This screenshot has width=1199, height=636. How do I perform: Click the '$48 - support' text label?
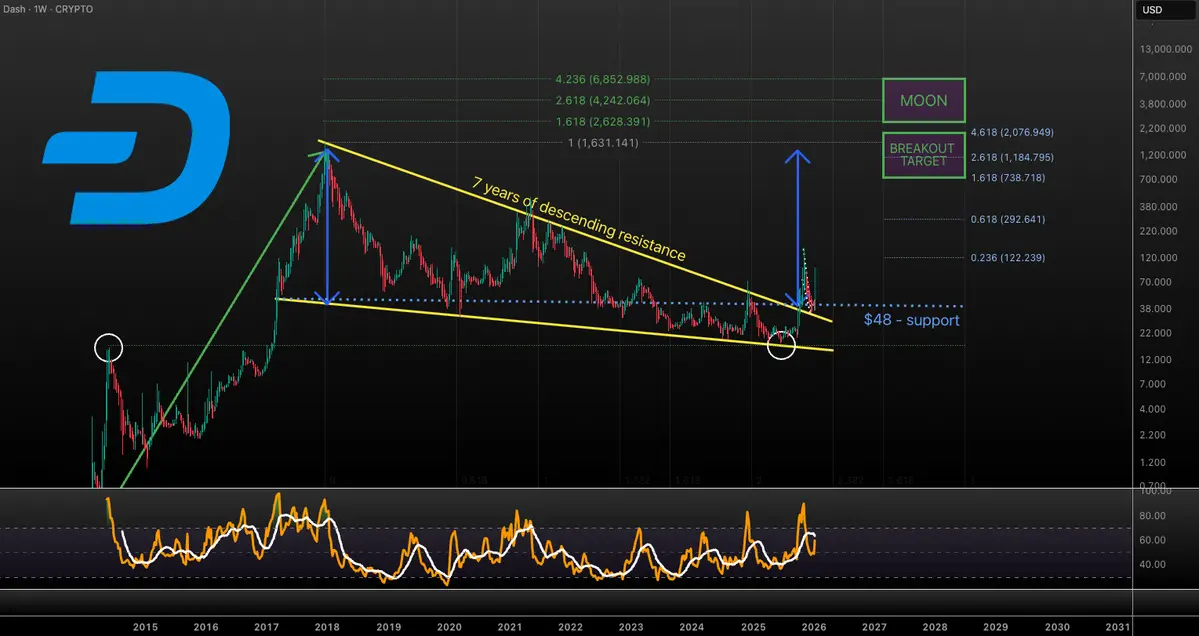tap(911, 320)
